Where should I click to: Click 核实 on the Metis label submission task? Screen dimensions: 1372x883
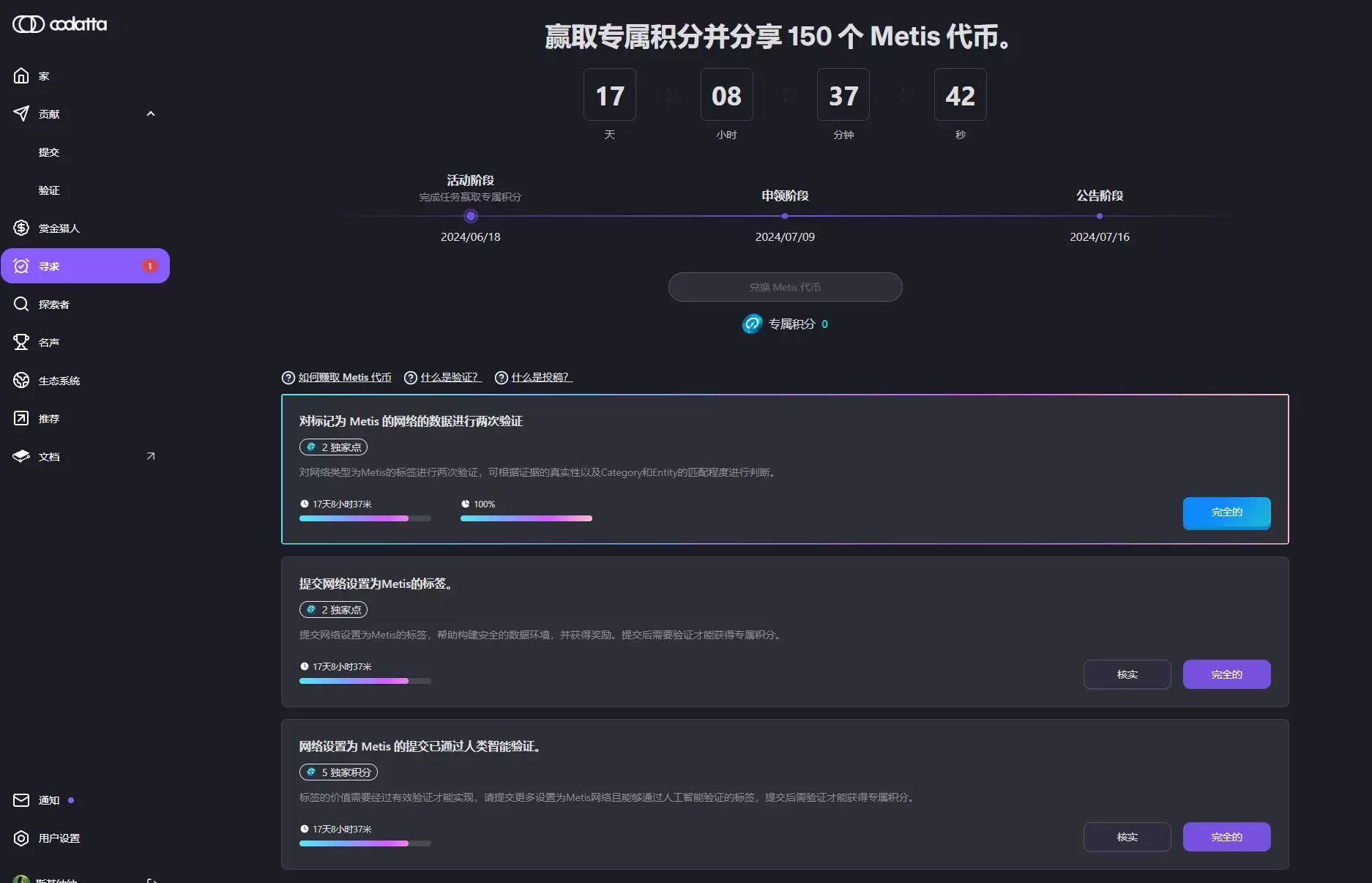1127,674
